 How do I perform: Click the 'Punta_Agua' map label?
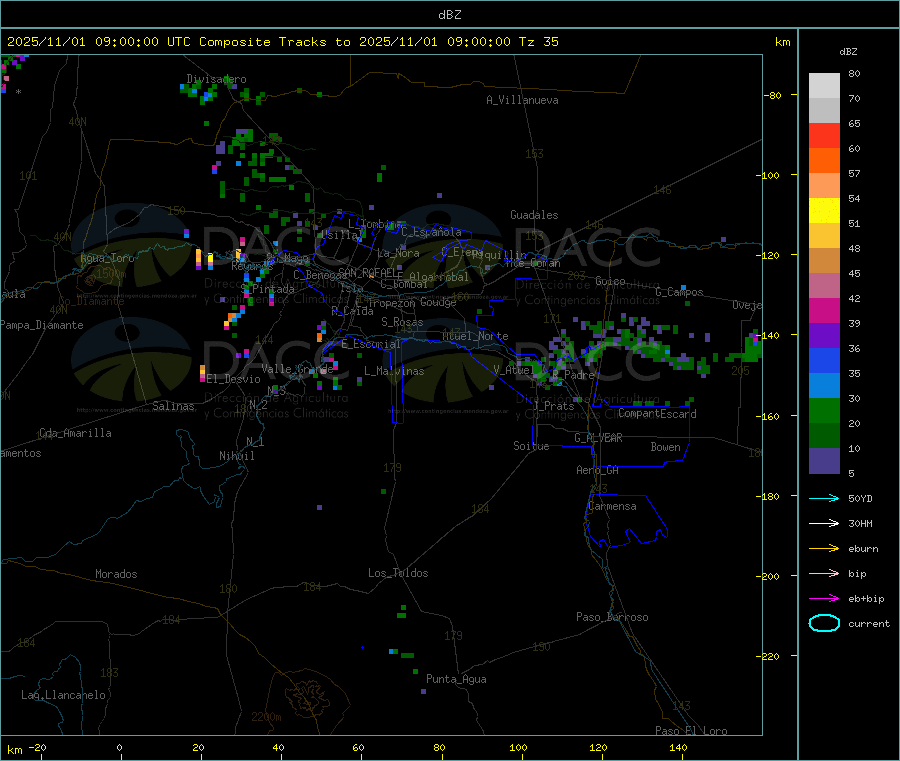click(456, 679)
